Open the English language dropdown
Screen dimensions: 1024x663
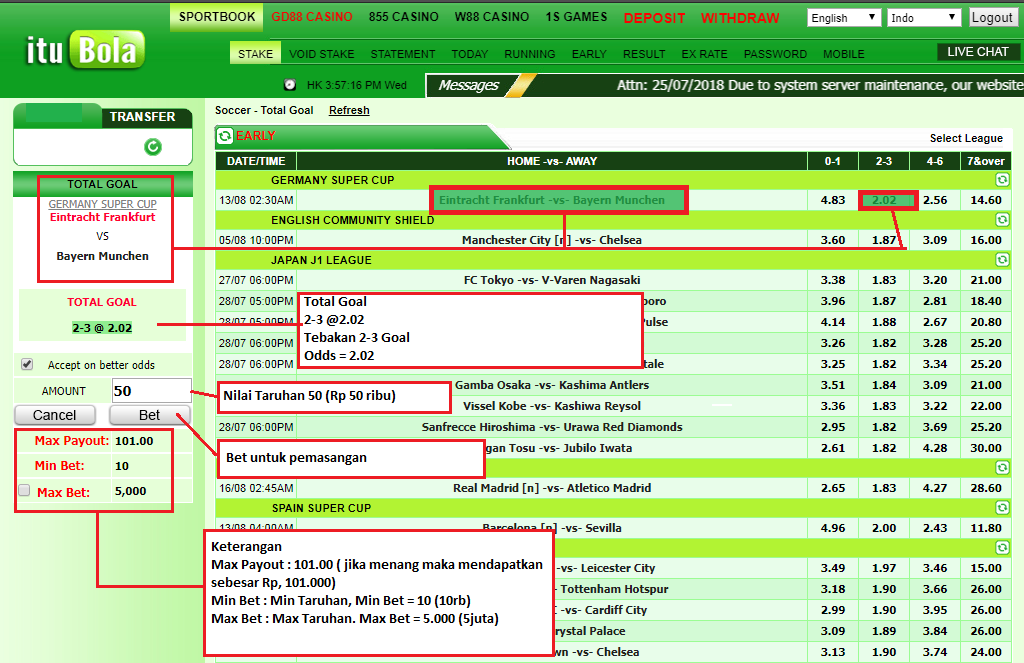click(844, 18)
